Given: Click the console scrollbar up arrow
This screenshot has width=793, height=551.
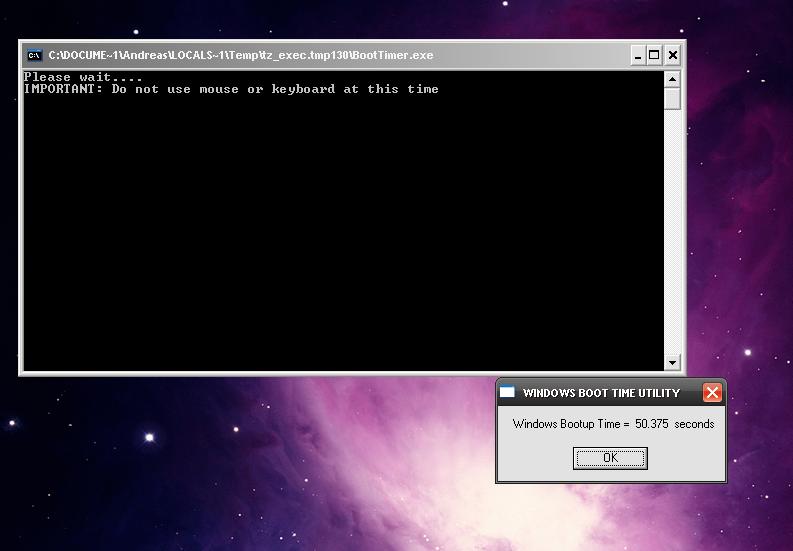Looking at the screenshot, I should 672,79.
